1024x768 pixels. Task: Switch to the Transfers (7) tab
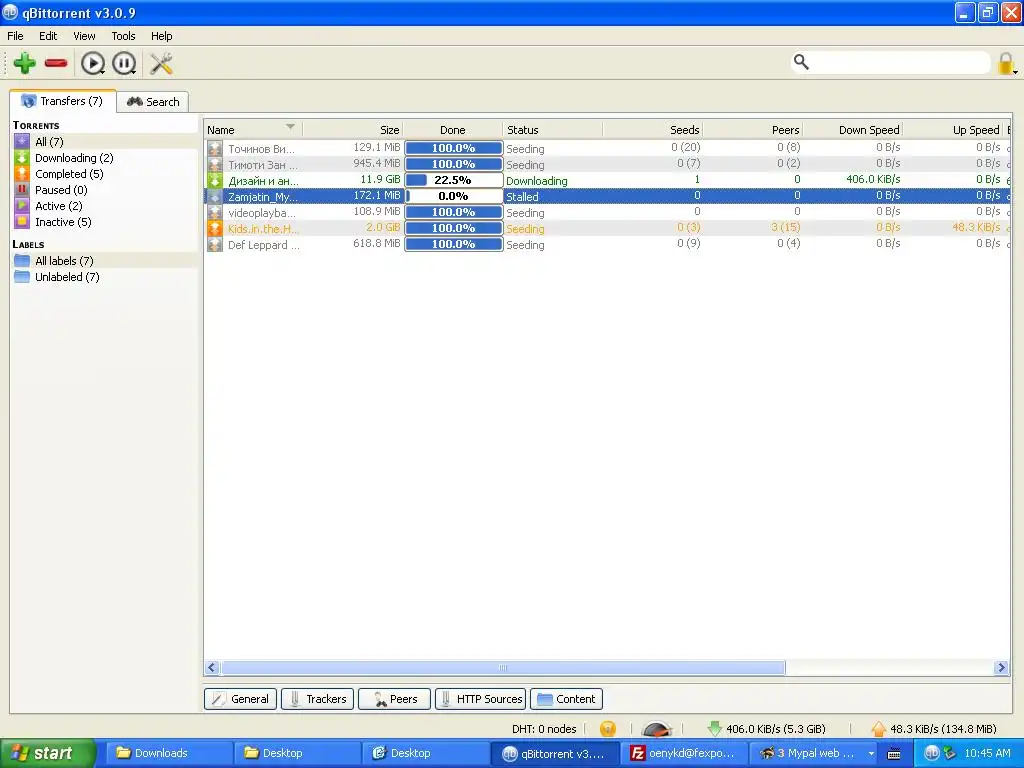click(63, 101)
